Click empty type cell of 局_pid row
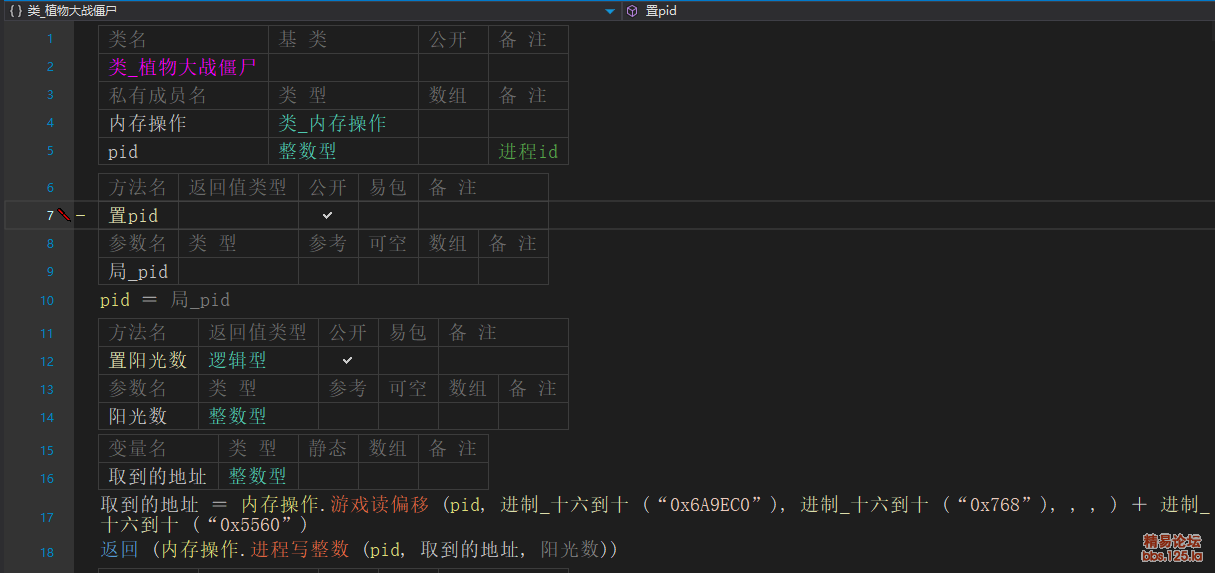The image size is (1215, 573). [238, 271]
